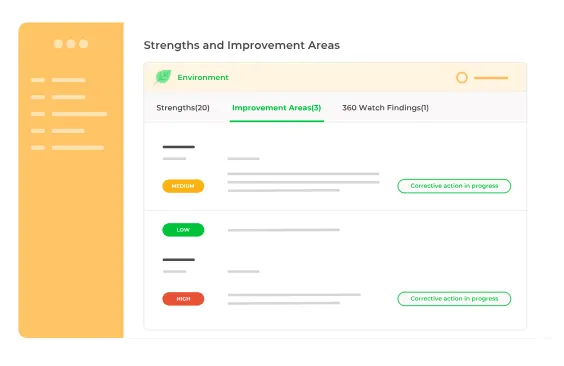
Task: Select the last sidebar menu item
Action: (x=67, y=148)
